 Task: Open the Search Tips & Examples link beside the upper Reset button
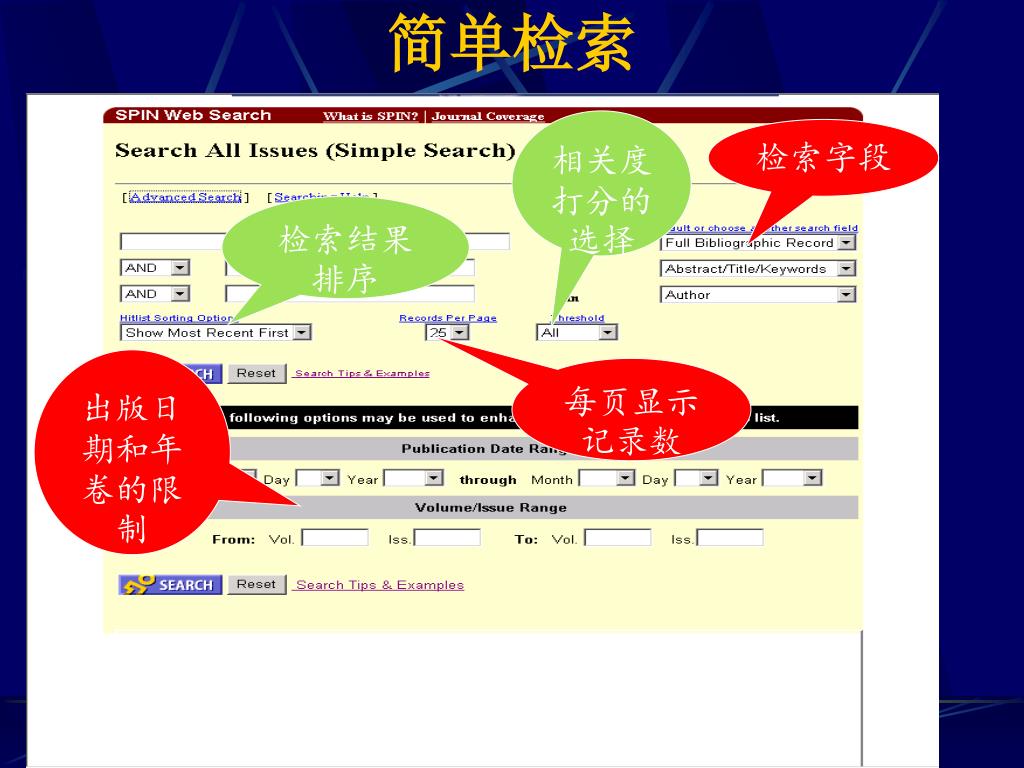click(362, 374)
